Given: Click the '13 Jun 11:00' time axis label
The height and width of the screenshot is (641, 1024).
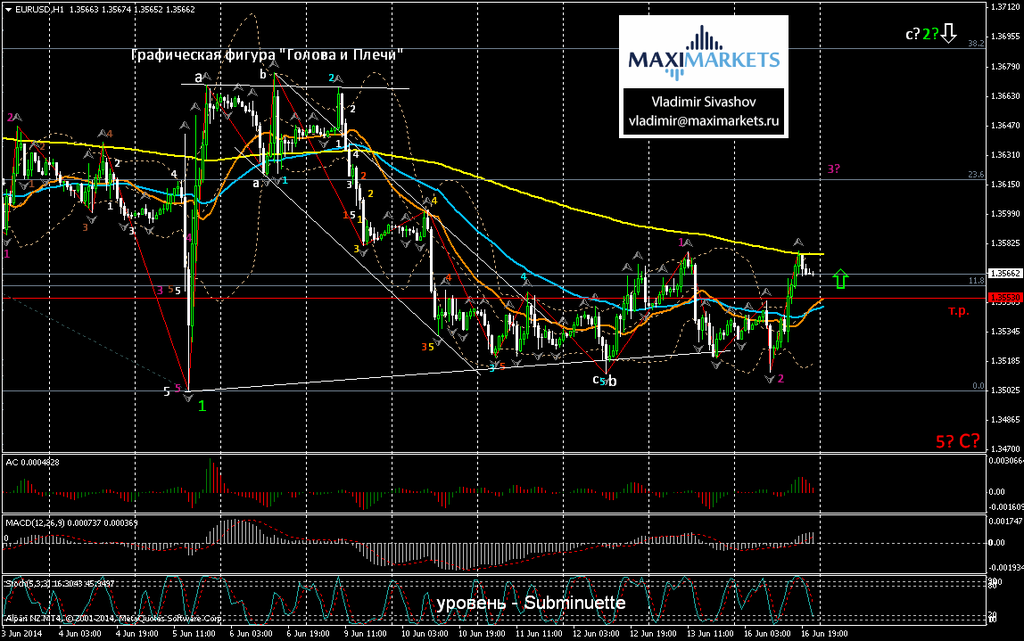Looking at the screenshot, I should coord(711,634).
